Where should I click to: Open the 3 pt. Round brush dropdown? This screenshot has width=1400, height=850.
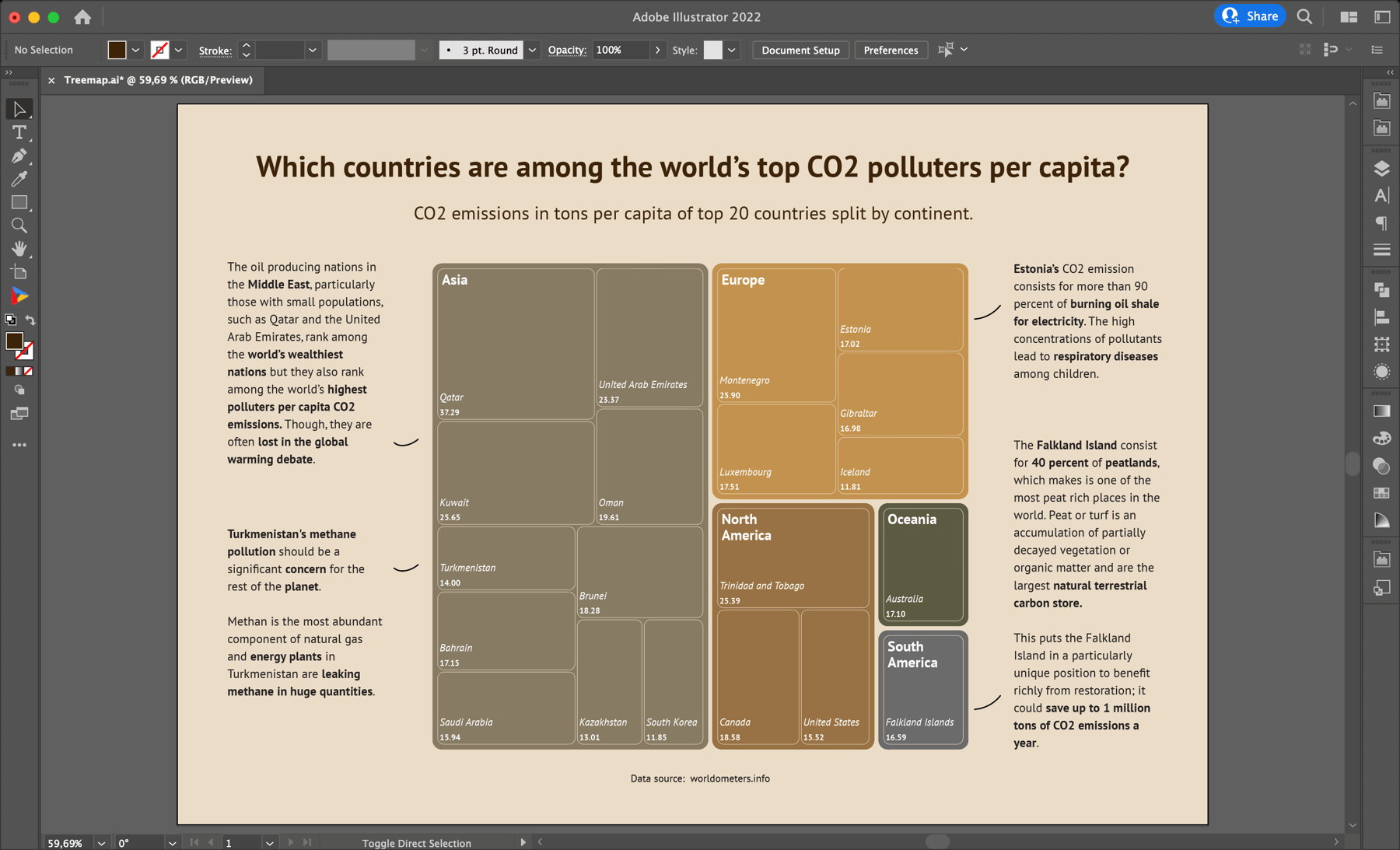pyautogui.click(x=532, y=50)
